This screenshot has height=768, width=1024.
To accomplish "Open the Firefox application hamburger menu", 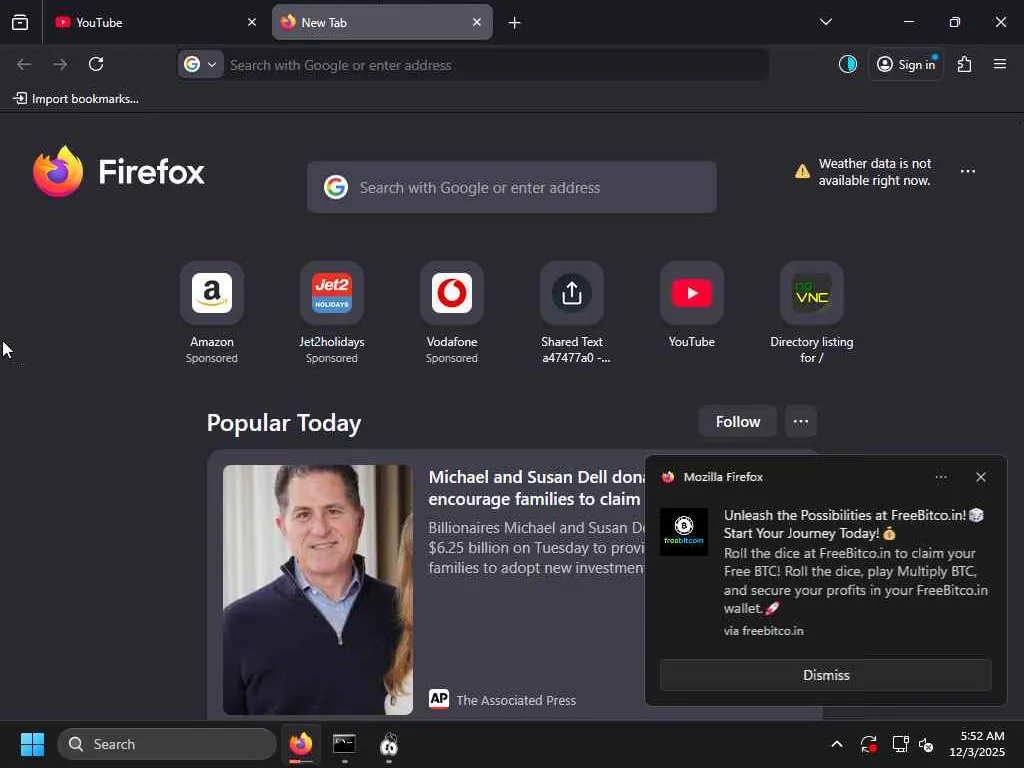I will click(1000, 64).
